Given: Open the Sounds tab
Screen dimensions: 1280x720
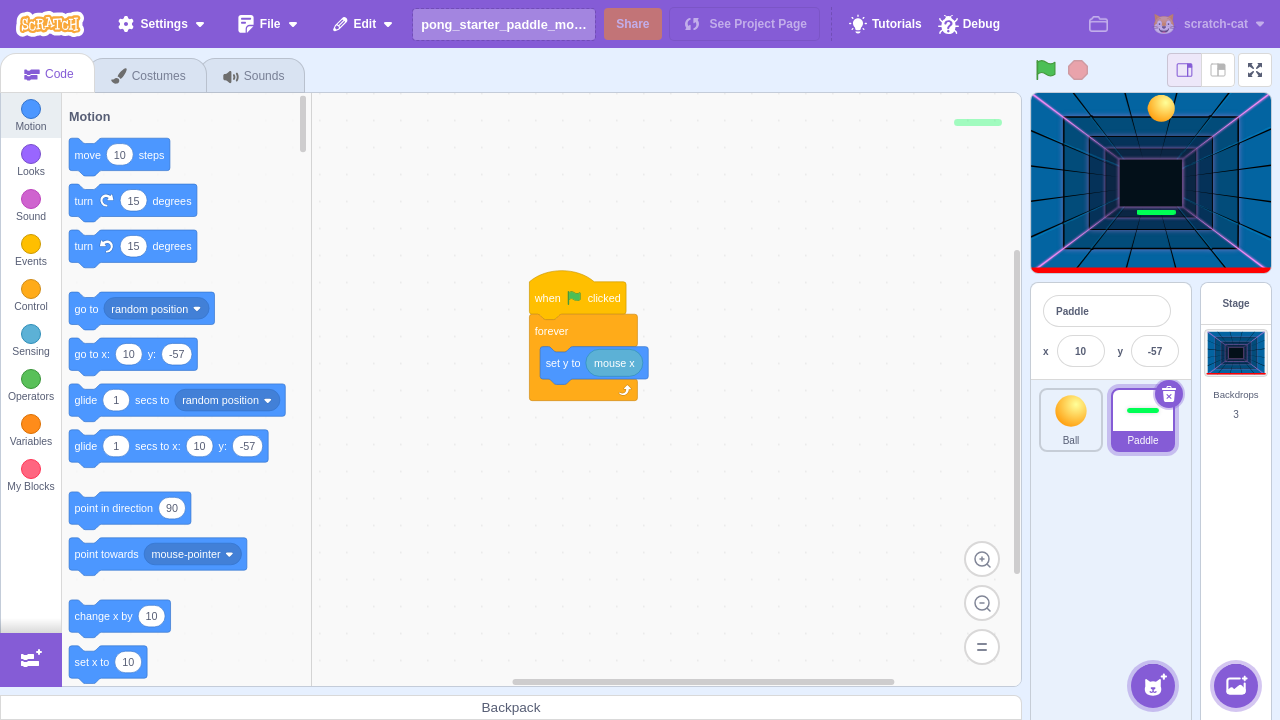Looking at the screenshot, I should (x=254, y=76).
